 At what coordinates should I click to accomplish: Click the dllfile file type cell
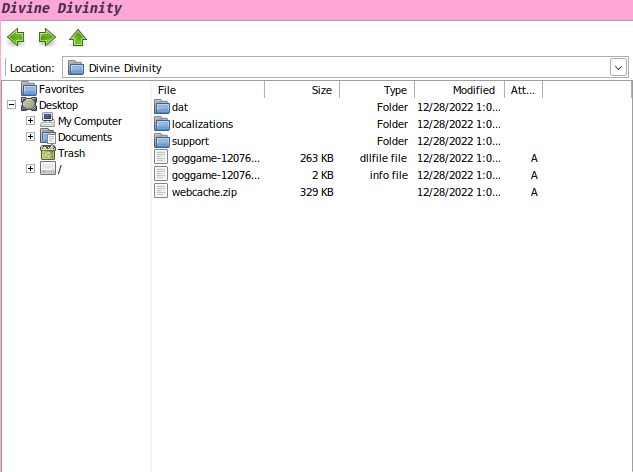[x=384, y=158]
